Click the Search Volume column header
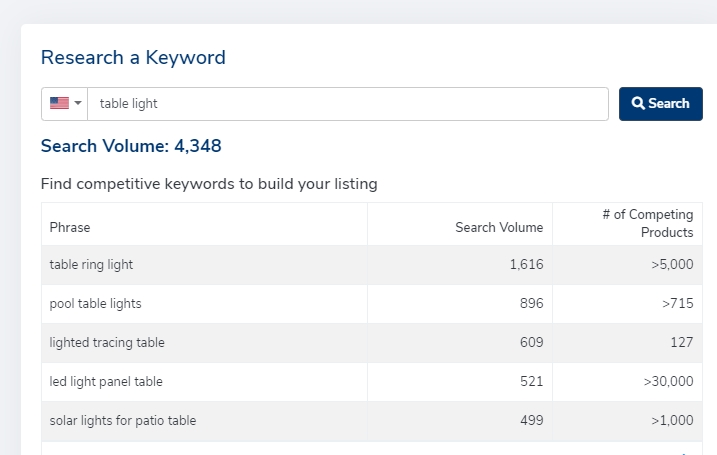Image resolution: width=717 pixels, height=455 pixels. 499,227
